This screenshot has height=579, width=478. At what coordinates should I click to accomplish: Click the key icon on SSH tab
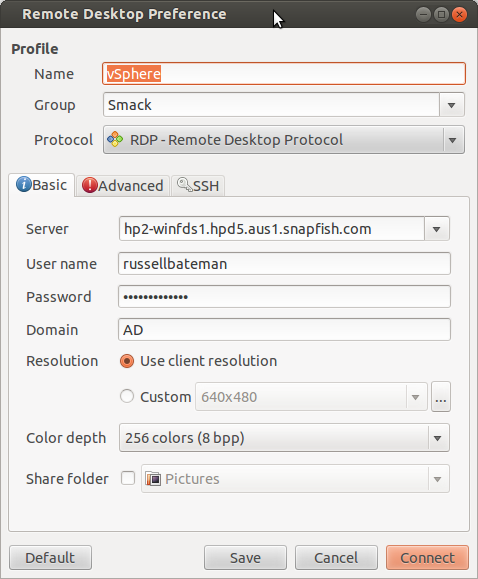tap(184, 185)
